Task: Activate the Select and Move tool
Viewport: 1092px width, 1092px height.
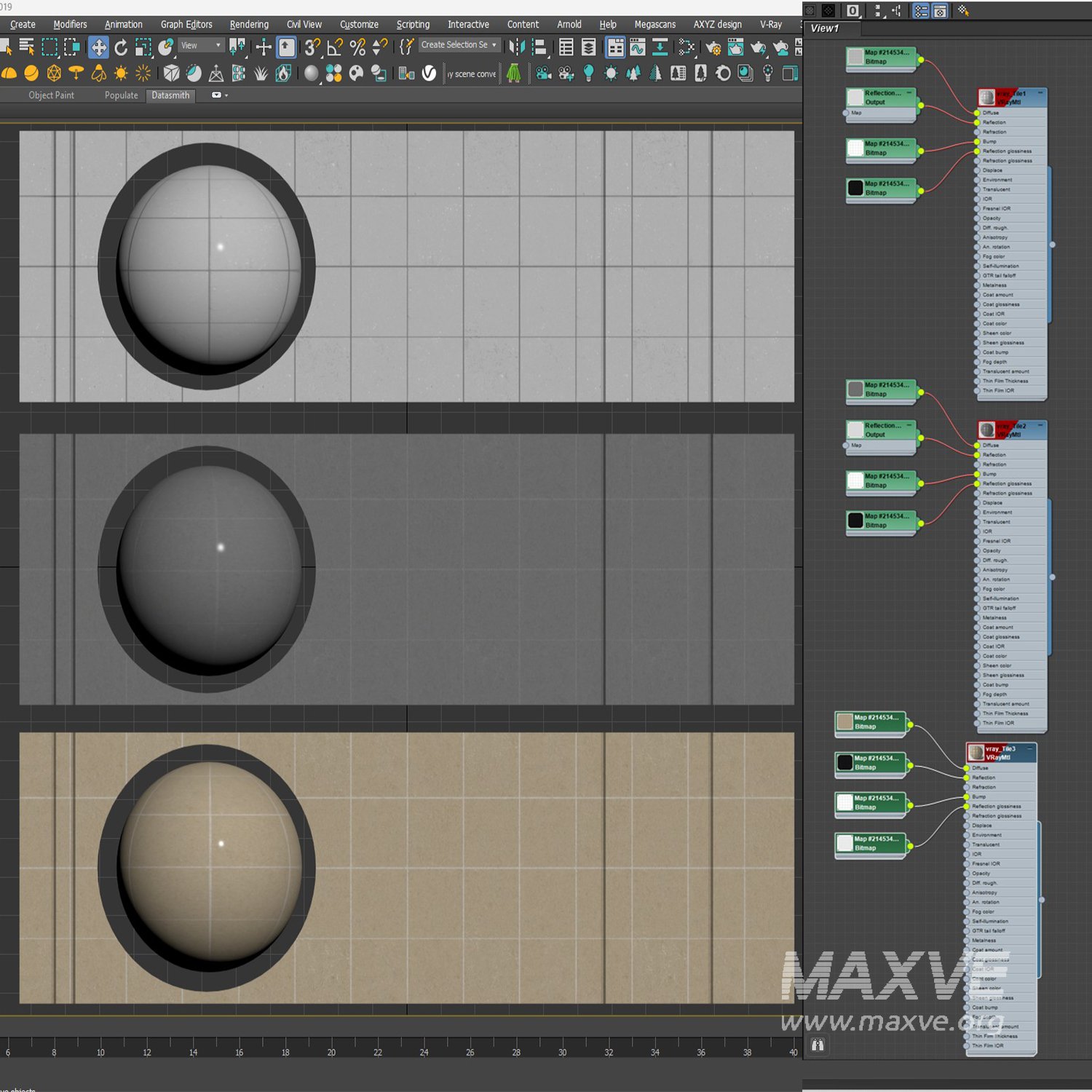Action: click(x=98, y=48)
